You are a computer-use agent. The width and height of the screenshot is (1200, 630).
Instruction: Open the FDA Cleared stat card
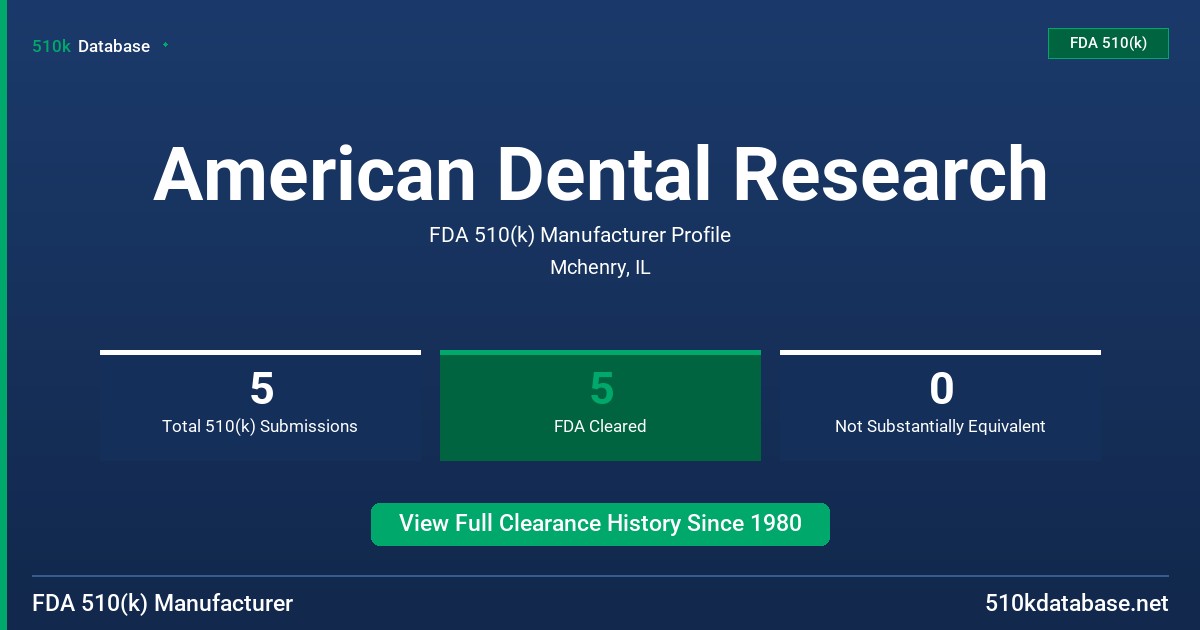point(600,405)
